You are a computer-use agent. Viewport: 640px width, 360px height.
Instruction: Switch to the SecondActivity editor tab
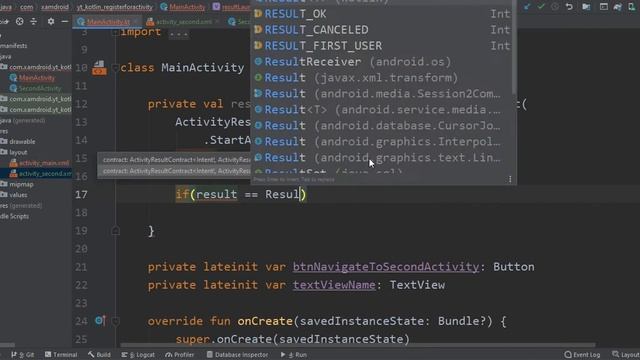239,22
